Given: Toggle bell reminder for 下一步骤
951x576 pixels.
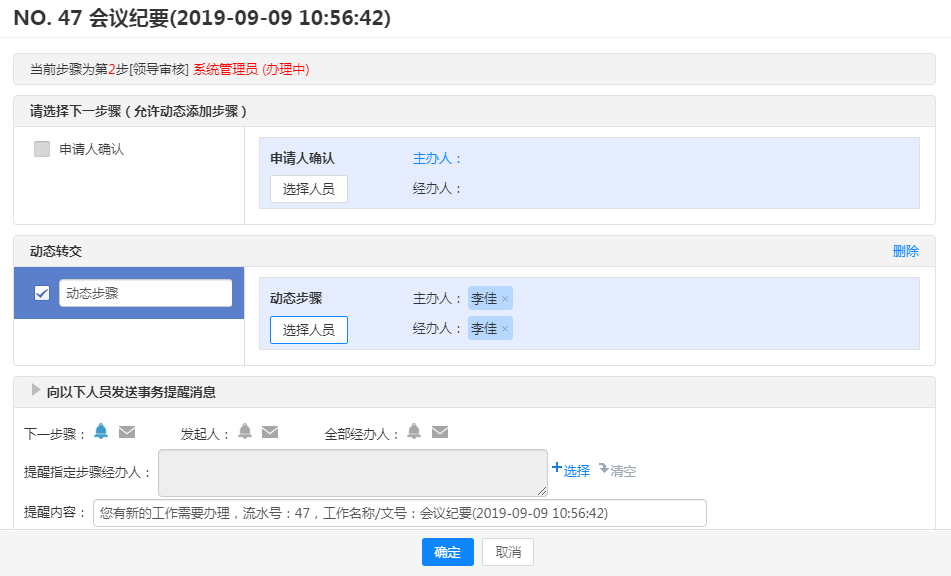Looking at the screenshot, I should [100, 432].
